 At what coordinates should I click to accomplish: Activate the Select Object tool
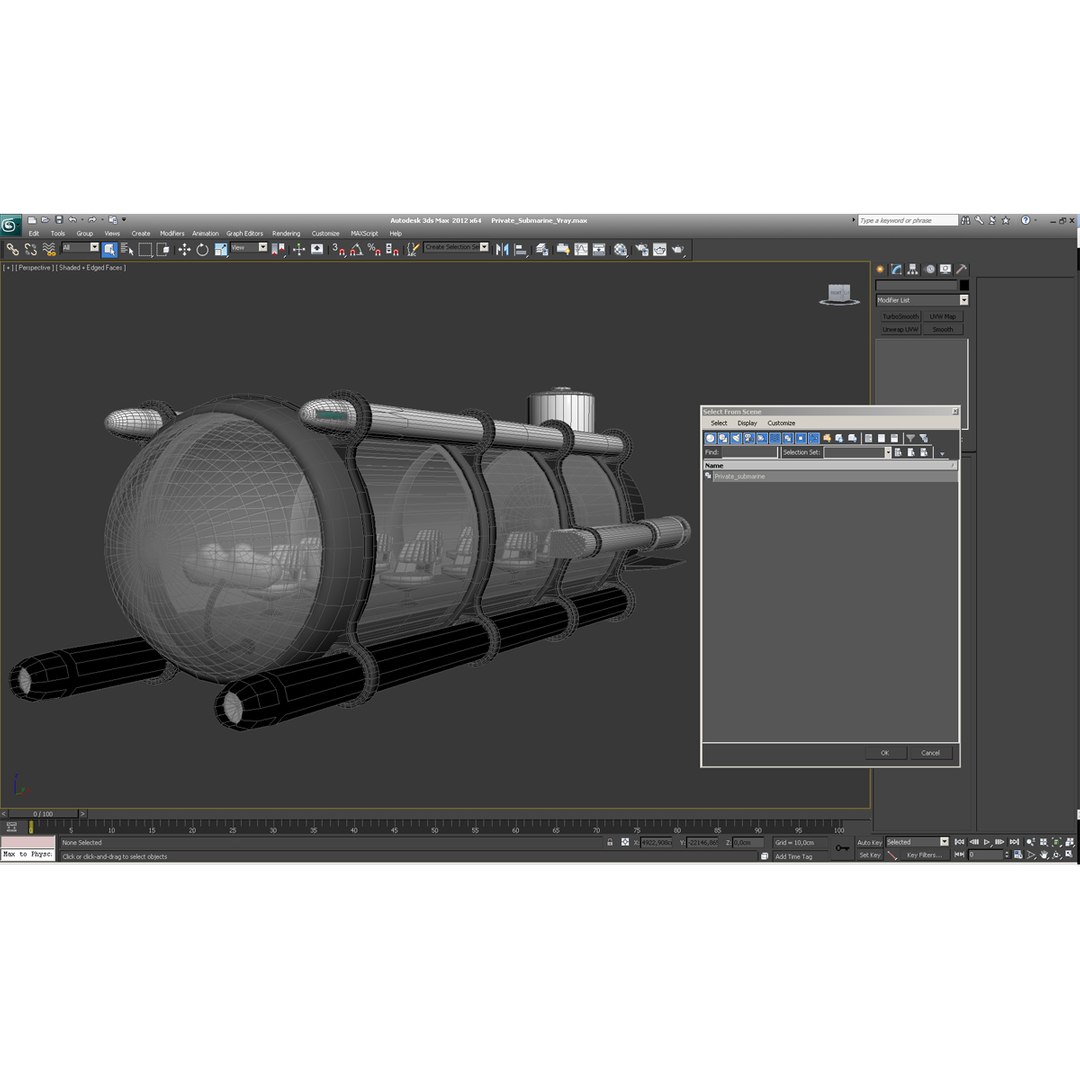tap(110, 249)
